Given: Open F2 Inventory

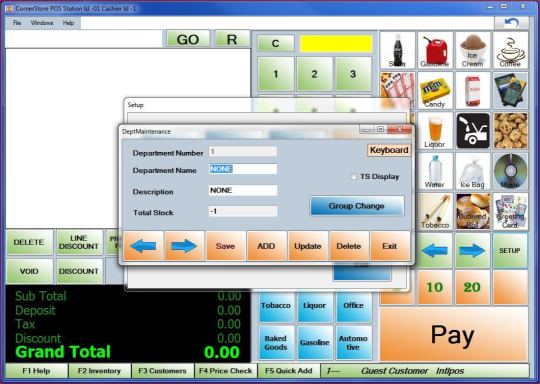Looking at the screenshot, I should coord(100,371).
